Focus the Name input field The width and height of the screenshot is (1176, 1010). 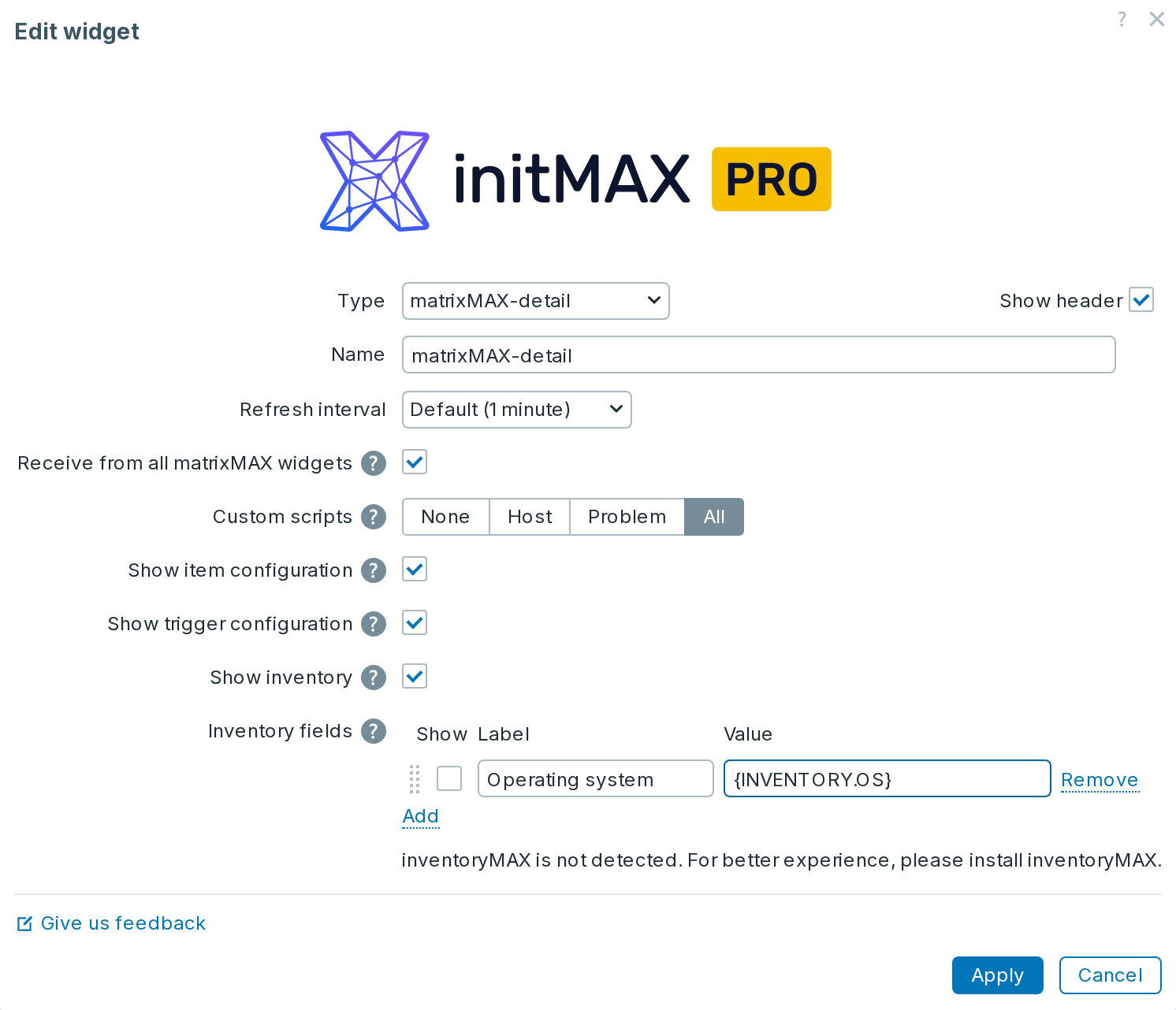[759, 355]
